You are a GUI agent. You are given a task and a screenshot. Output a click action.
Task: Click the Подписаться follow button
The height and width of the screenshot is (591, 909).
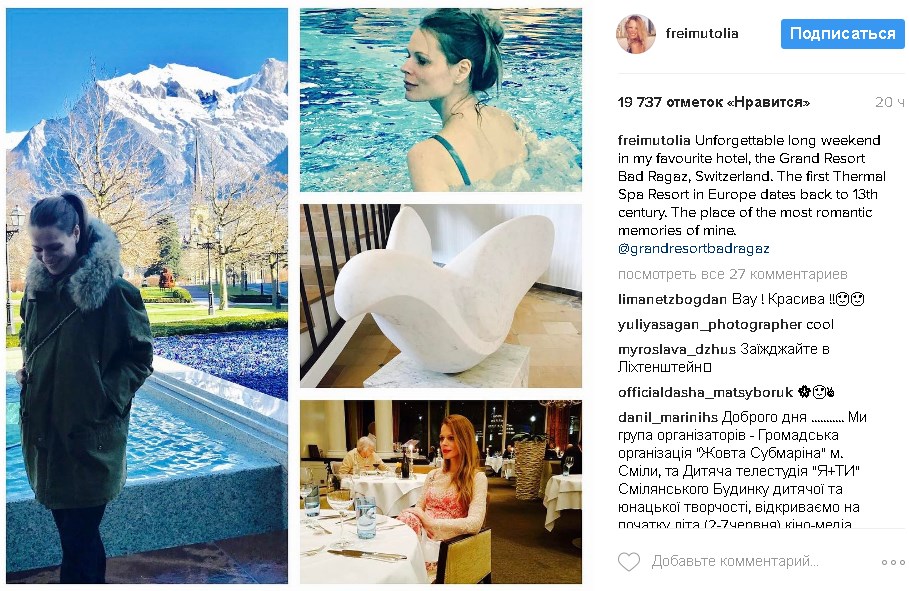[x=842, y=34]
